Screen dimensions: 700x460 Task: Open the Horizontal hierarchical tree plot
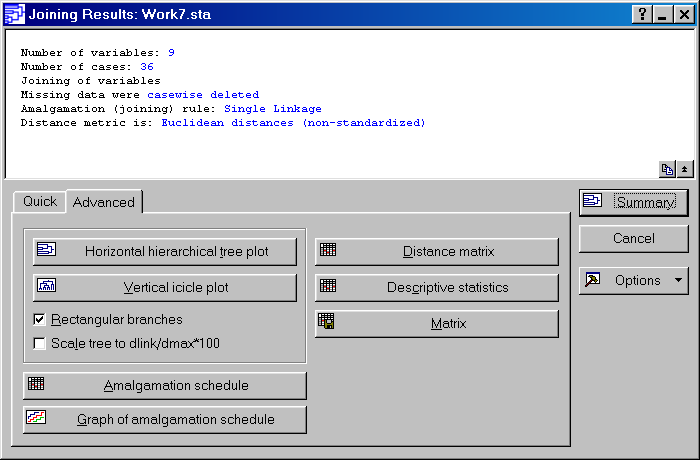165,251
